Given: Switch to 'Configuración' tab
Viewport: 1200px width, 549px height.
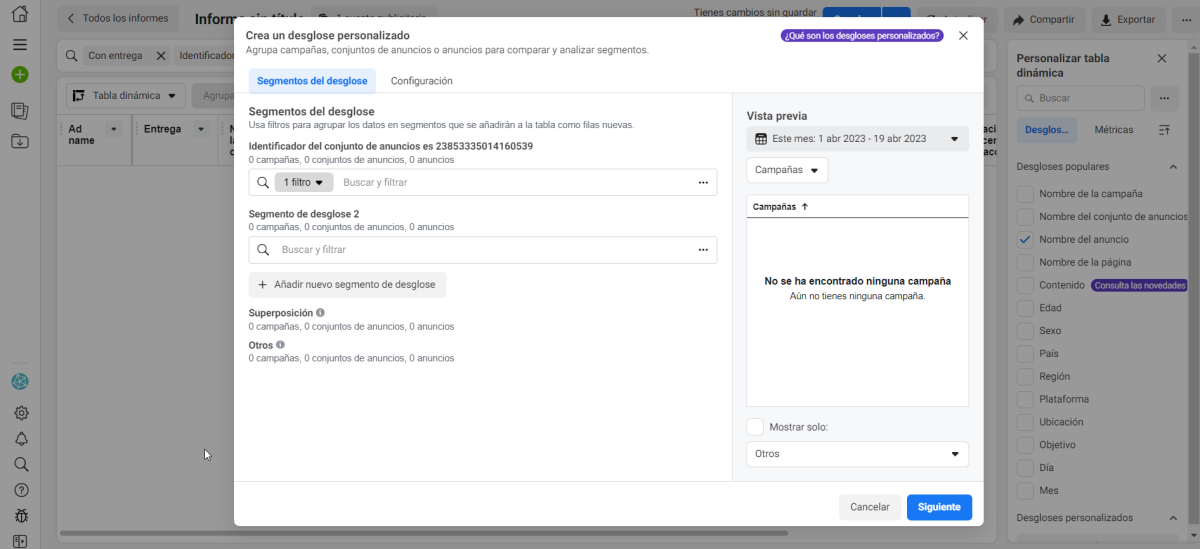Looking at the screenshot, I should [422, 81].
